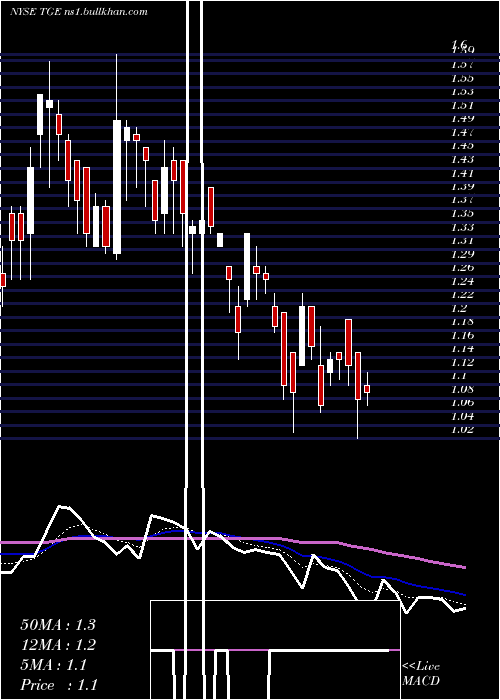Image resolution: width=500 pixels, height=700 pixels.
Task: Click the 1.04 price axis label
Action: coord(462,417)
